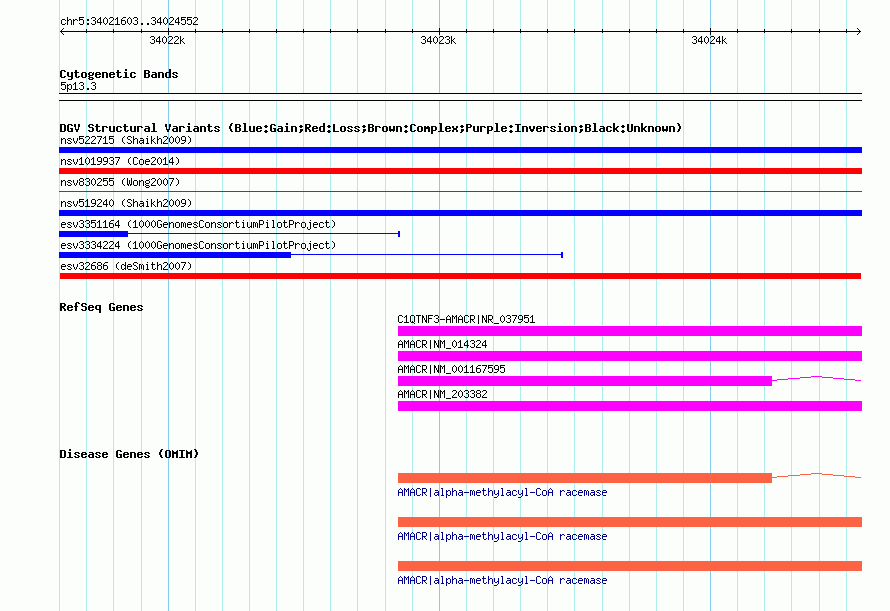
Task: Select the thick blue esv3351164 segment
Action: click(94, 234)
